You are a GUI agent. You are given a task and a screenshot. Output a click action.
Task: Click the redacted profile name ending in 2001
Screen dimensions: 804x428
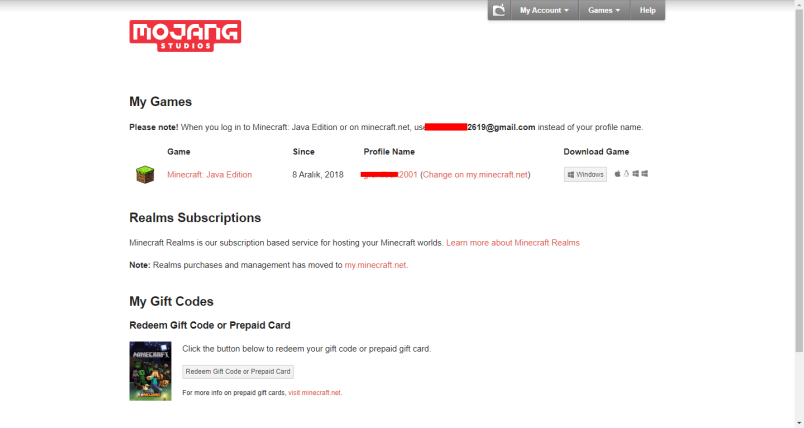pyautogui.click(x=389, y=175)
